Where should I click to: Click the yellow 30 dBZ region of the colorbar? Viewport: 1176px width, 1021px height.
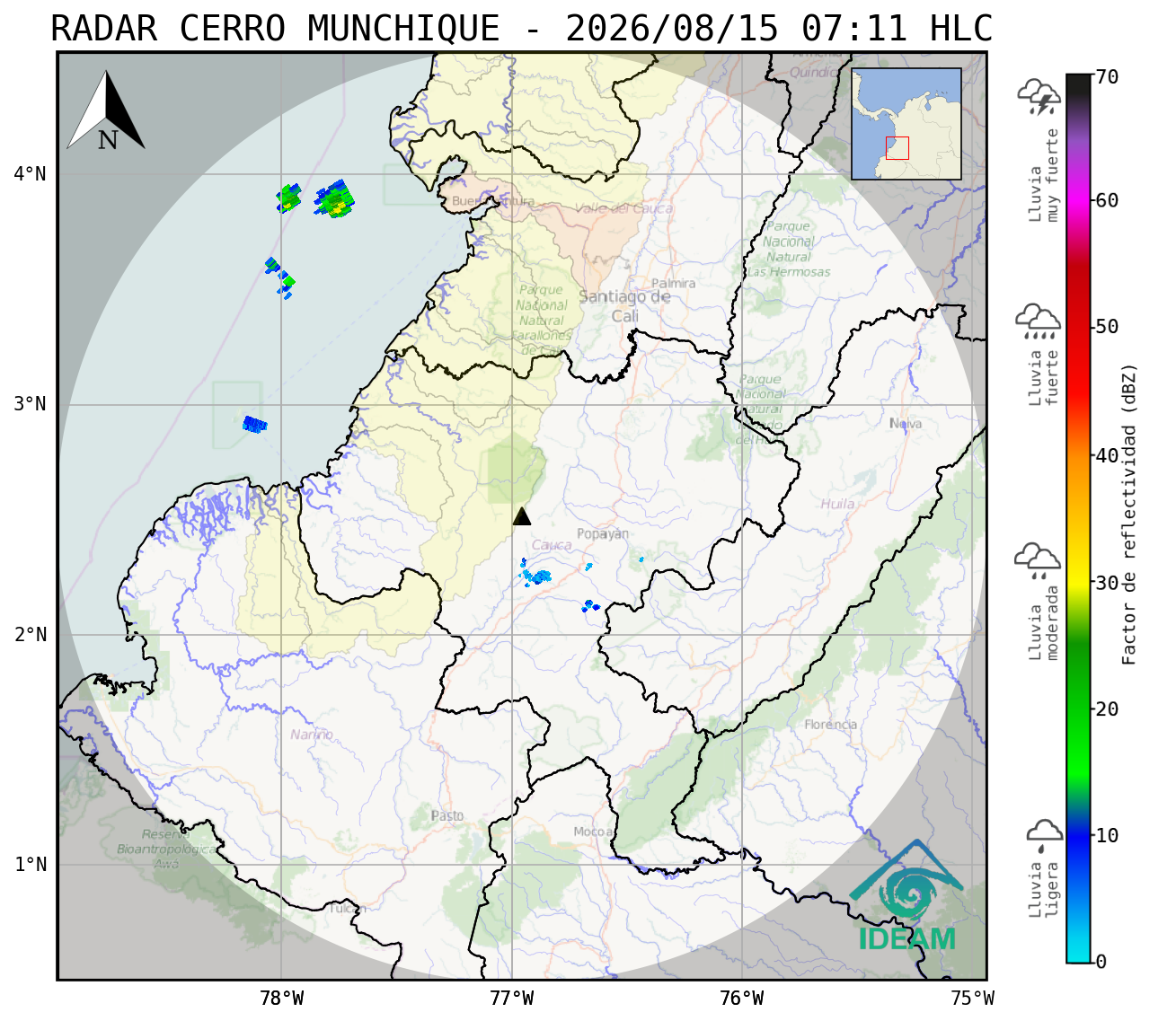click(1078, 582)
